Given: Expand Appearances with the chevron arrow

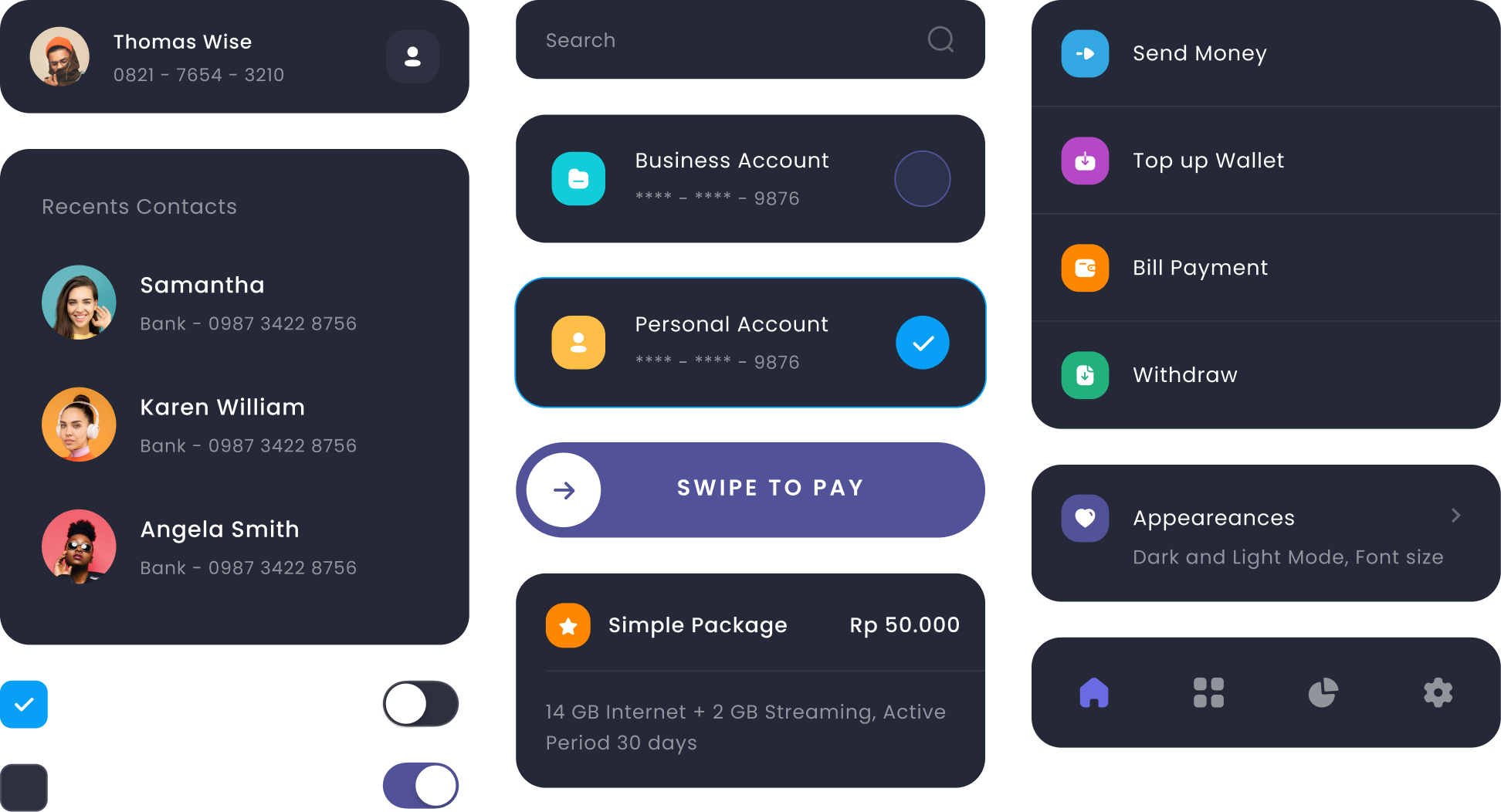Looking at the screenshot, I should (1455, 515).
